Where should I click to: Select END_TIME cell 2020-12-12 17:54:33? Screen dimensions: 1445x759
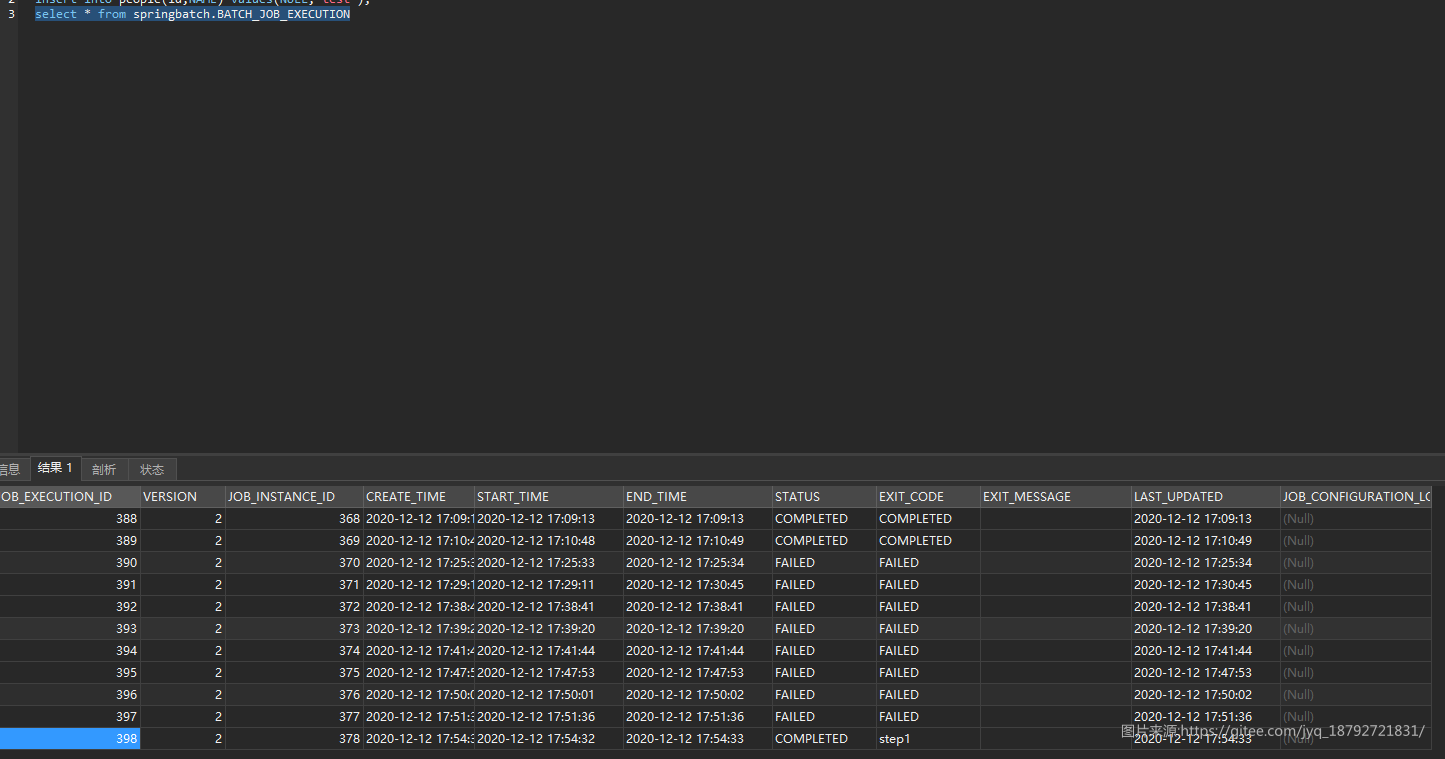pyautogui.click(x=698, y=739)
